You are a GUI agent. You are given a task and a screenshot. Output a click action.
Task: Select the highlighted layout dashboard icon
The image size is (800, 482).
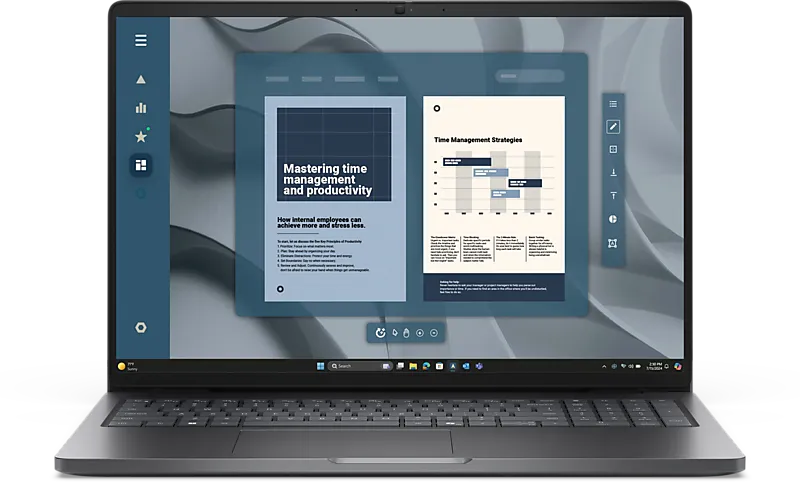click(141, 165)
